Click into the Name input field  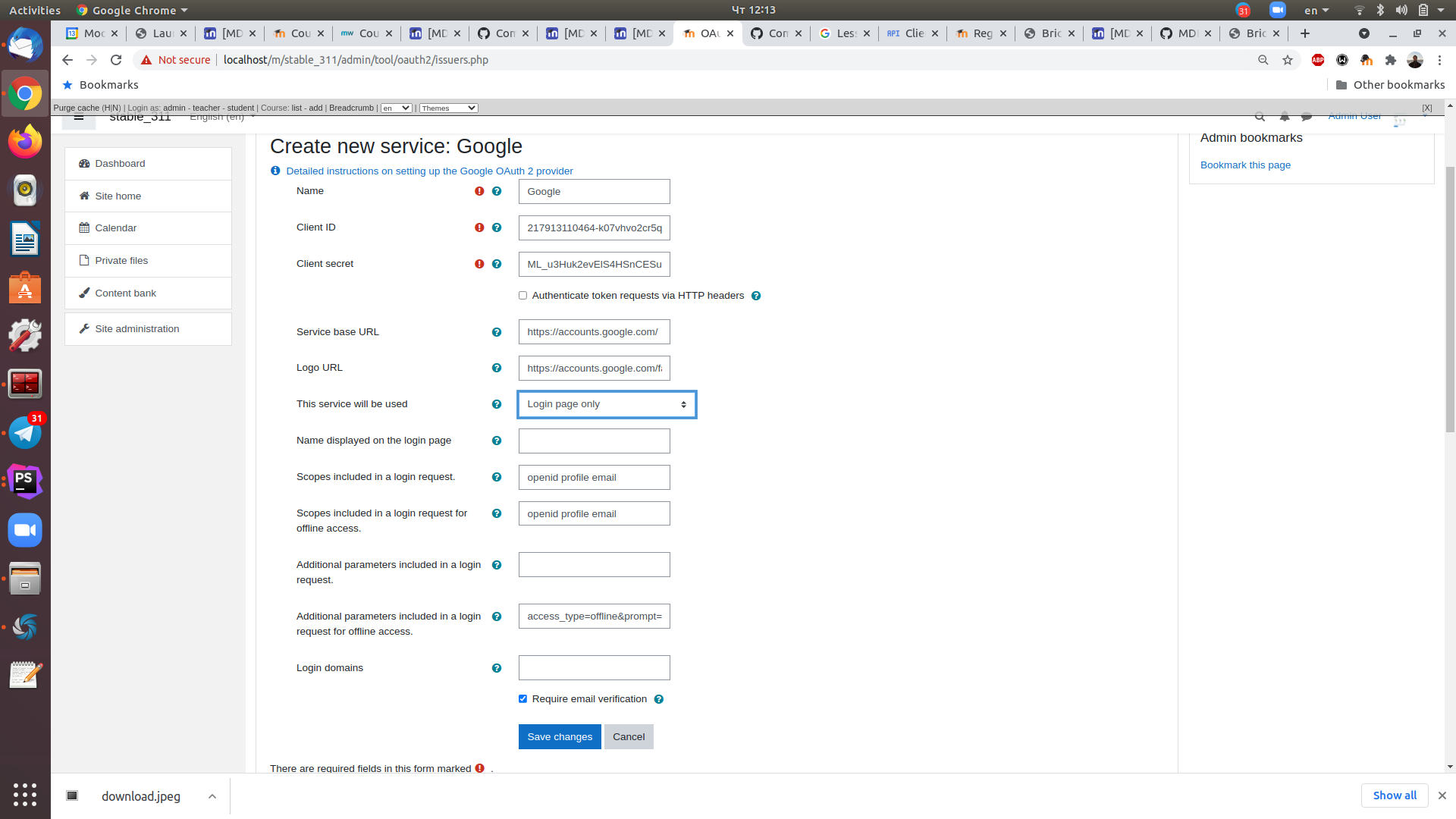[595, 192]
